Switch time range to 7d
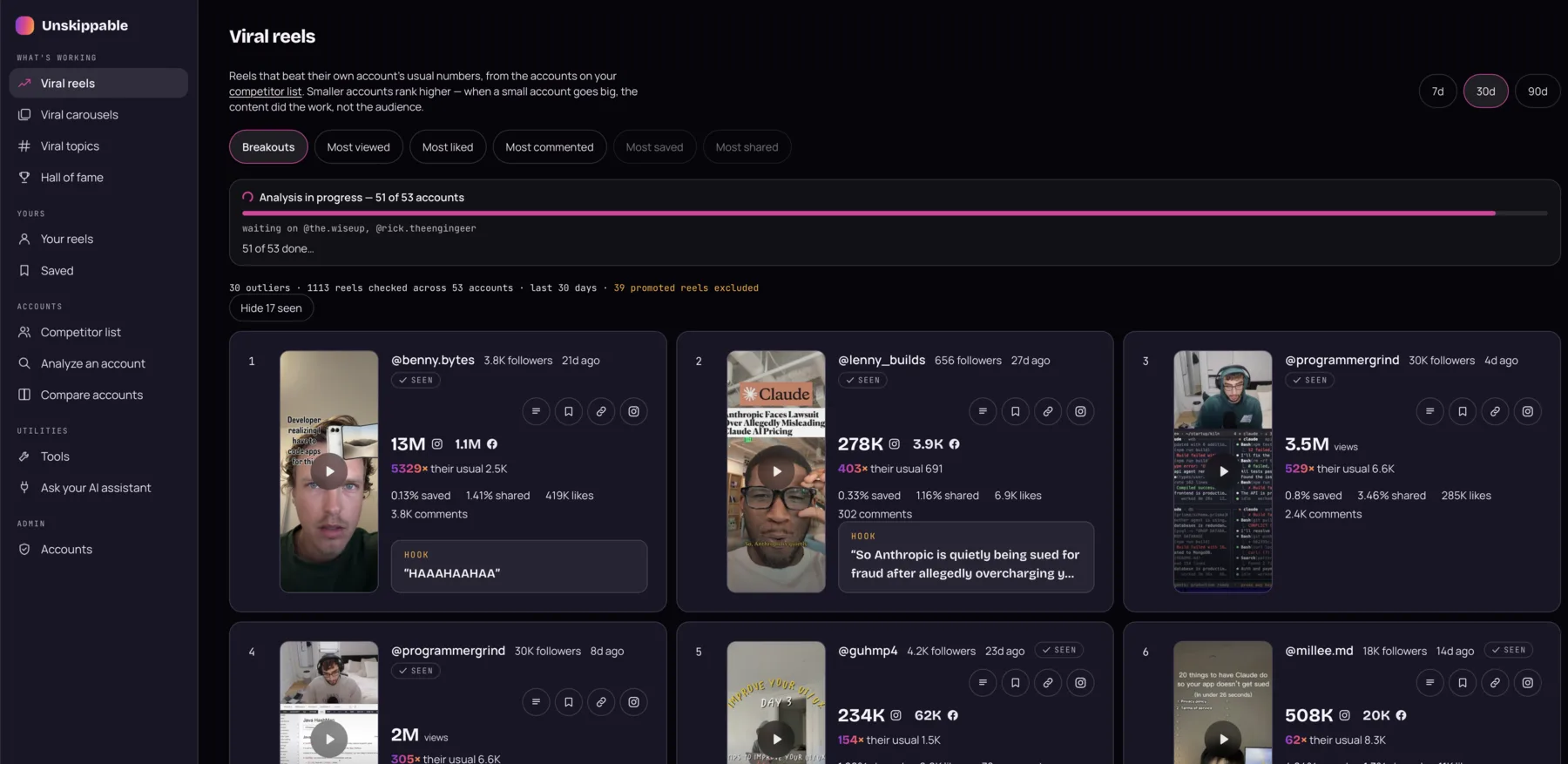The width and height of the screenshot is (1568, 764). tap(1438, 91)
